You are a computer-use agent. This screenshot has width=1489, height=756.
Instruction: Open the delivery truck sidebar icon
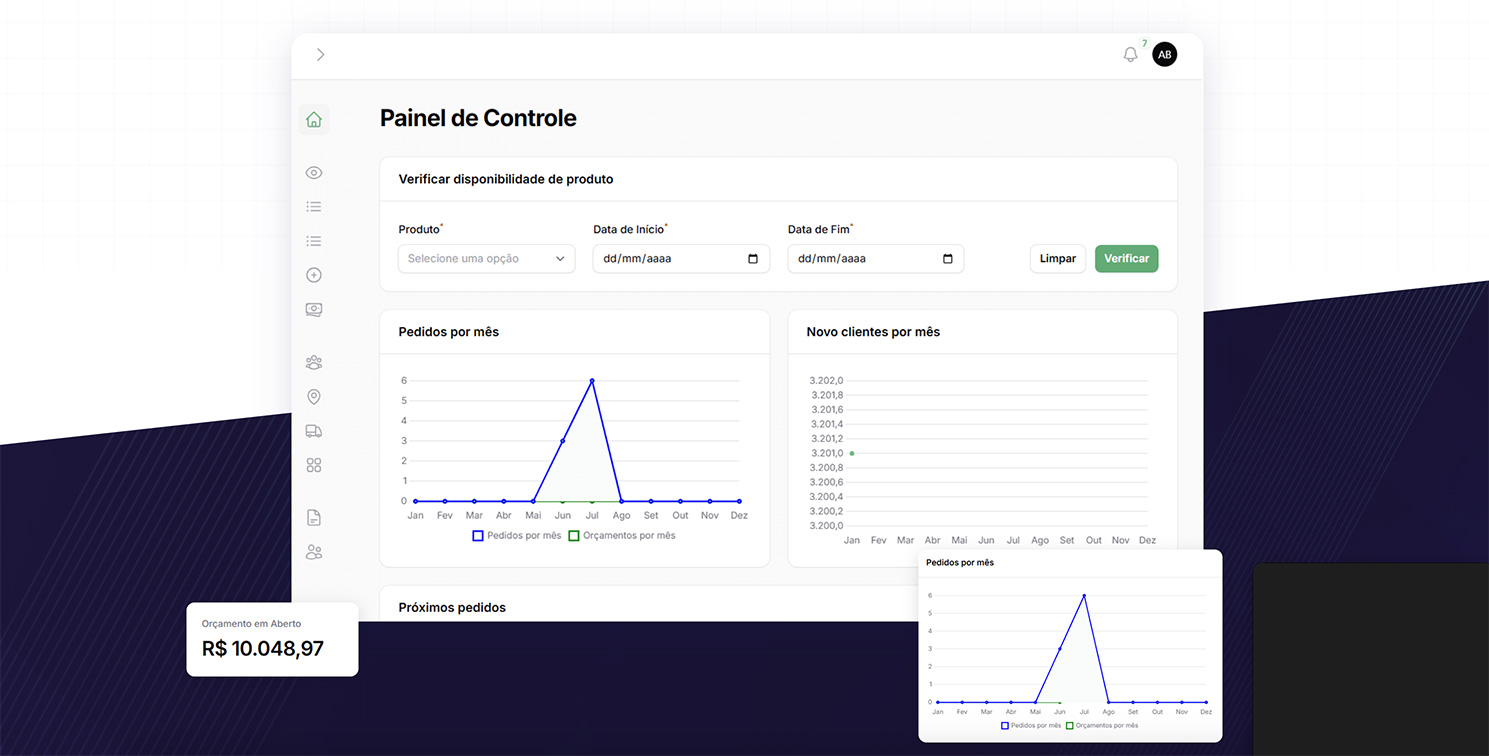[314, 431]
